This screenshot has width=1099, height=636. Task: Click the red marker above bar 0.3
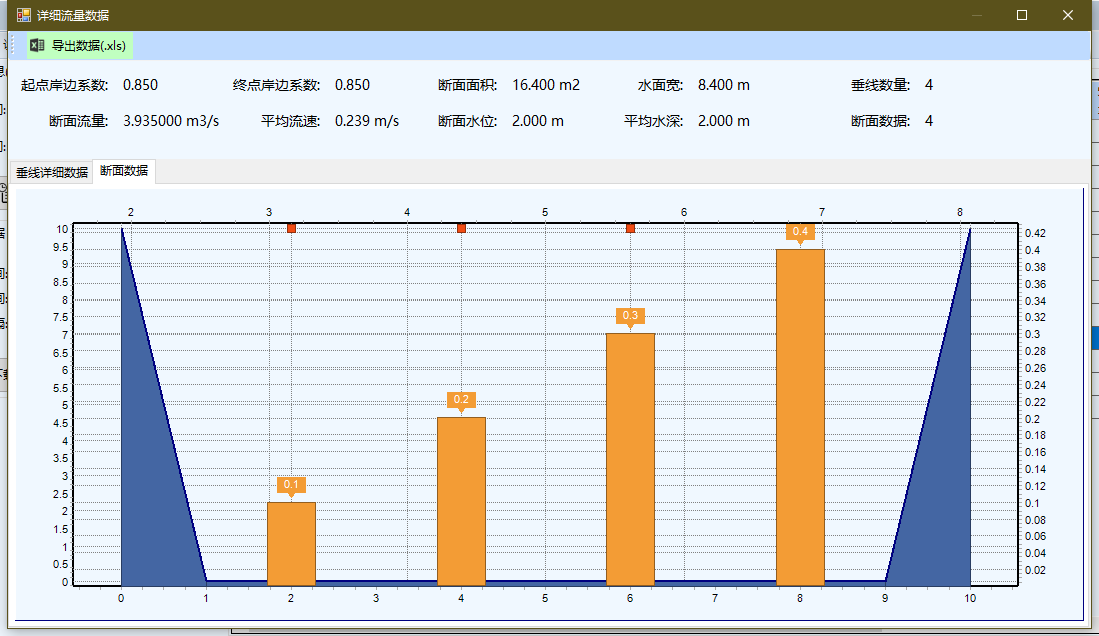coord(630,228)
